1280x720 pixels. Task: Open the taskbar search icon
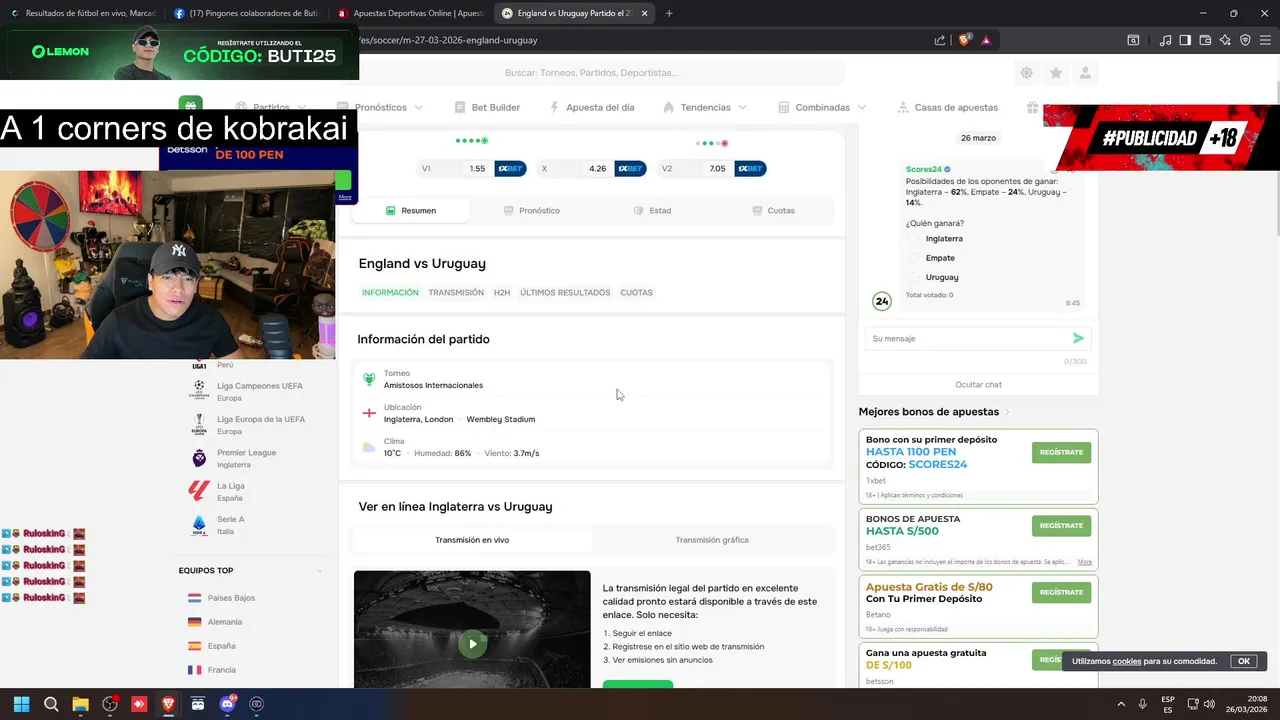pyautogui.click(x=51, y=704)
